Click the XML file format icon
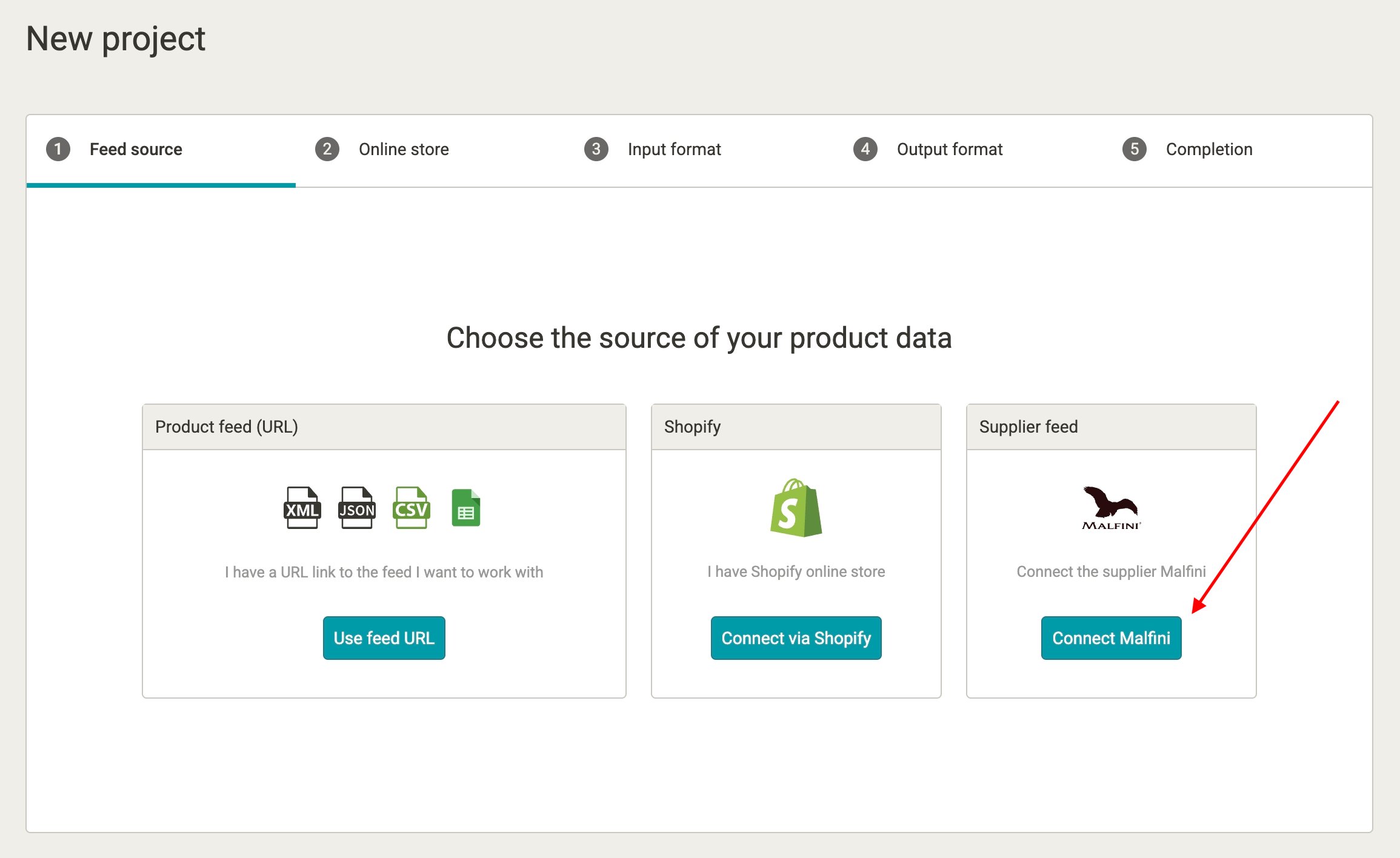 coord(302,508)
